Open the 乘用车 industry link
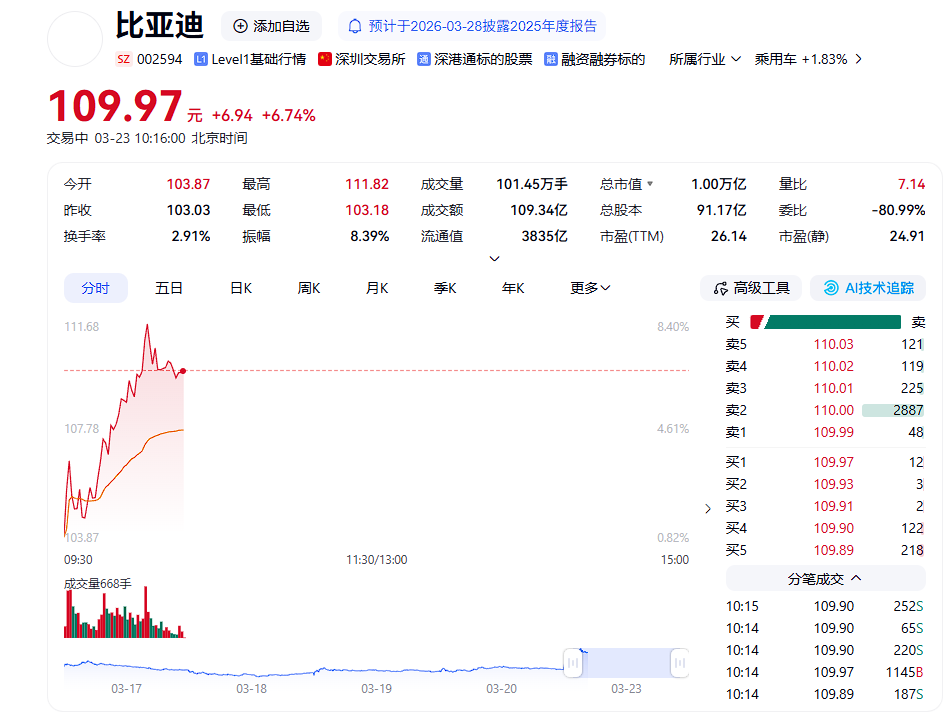The width and height of the screenshot is (952, 726). 801,59
